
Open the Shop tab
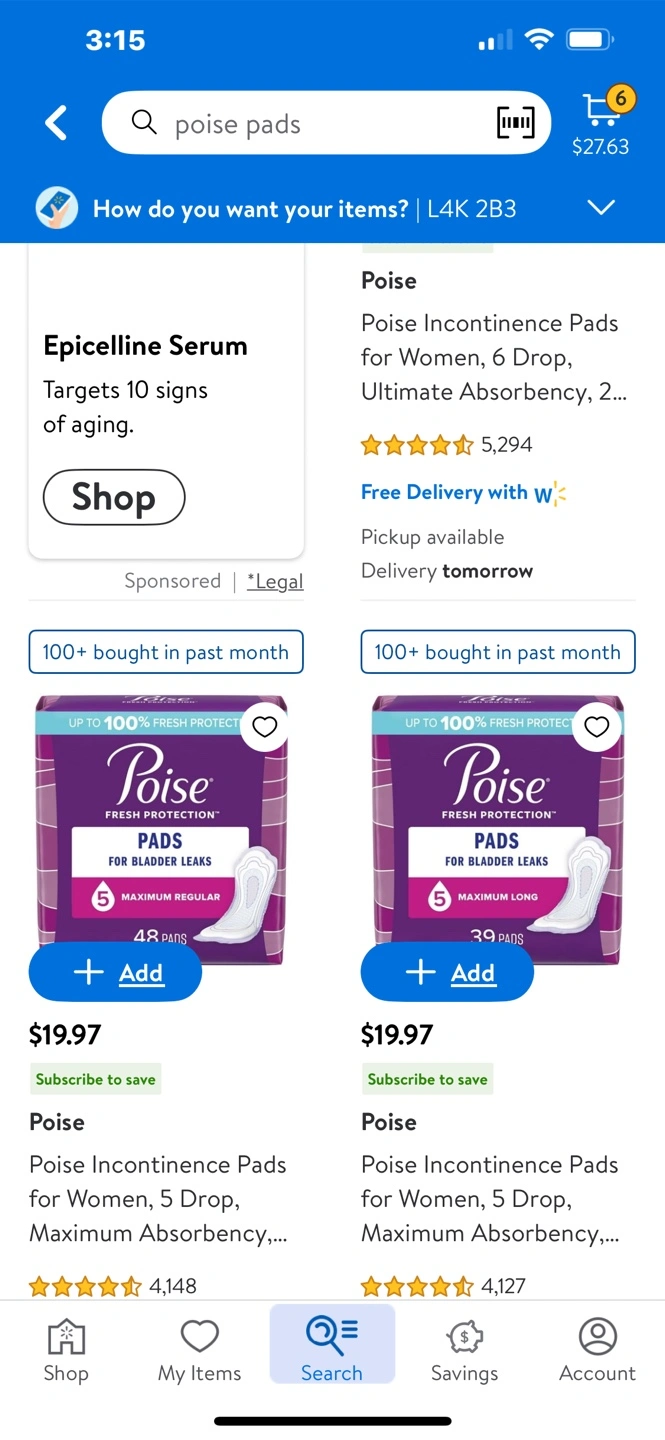click(66, 1350)
